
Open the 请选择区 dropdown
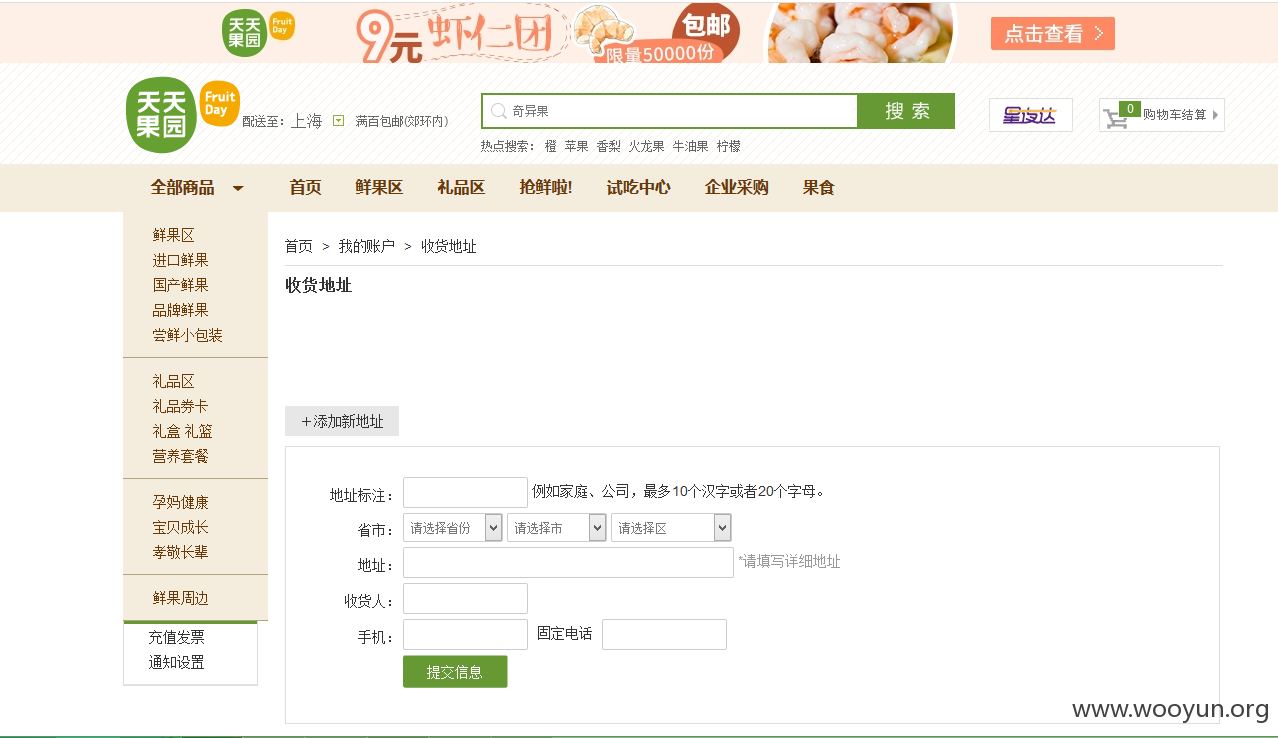click(x=671, y=528)
